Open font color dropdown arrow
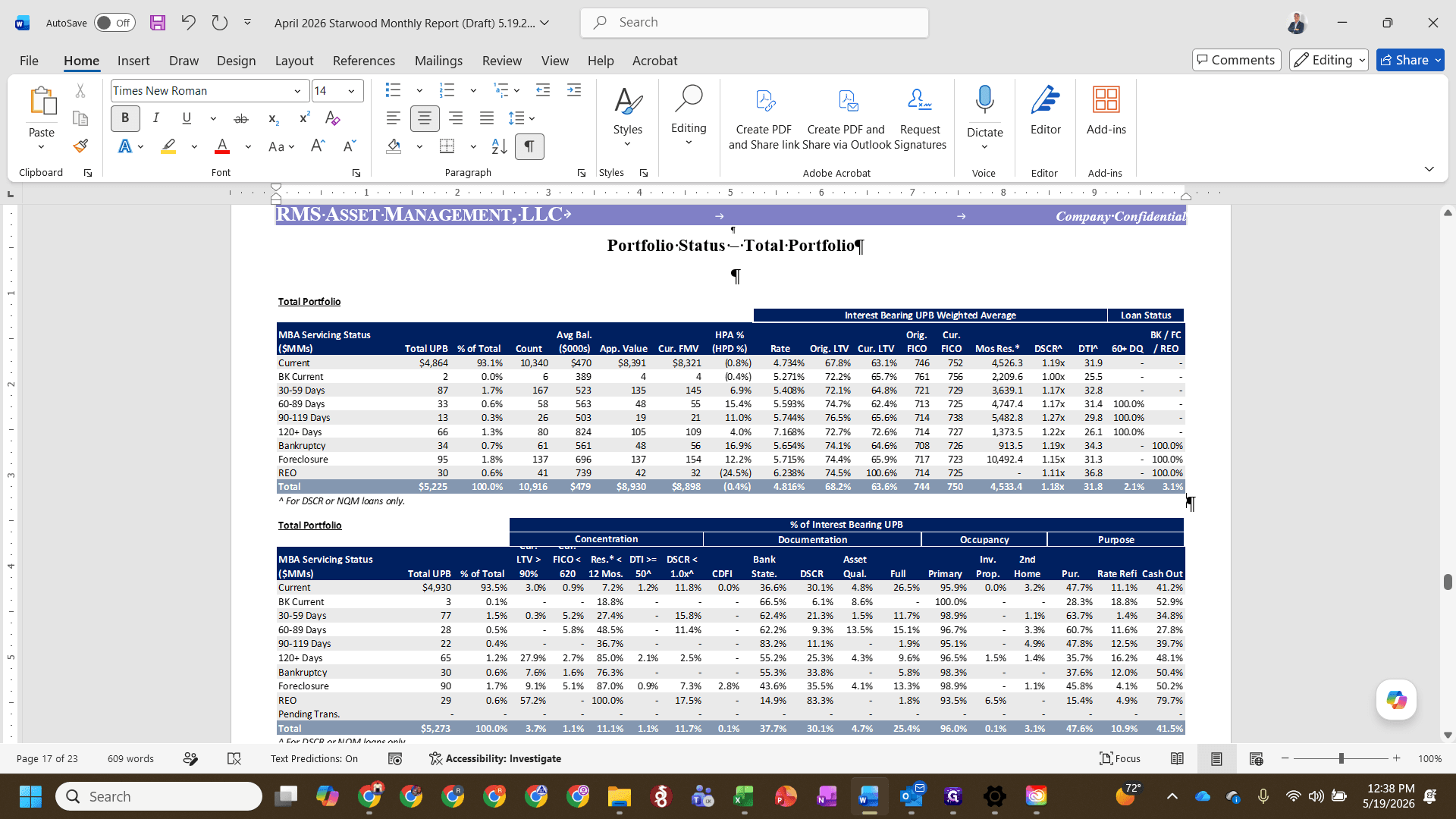Viewport: 1456px width, 819px height. 247,146
